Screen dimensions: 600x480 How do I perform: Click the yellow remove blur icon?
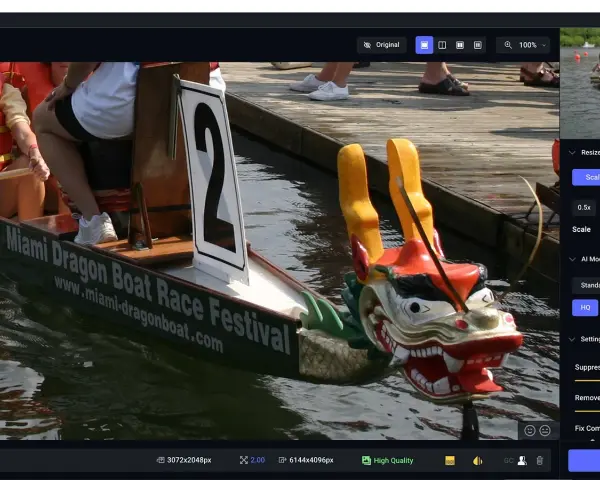(x=478, y=460)
